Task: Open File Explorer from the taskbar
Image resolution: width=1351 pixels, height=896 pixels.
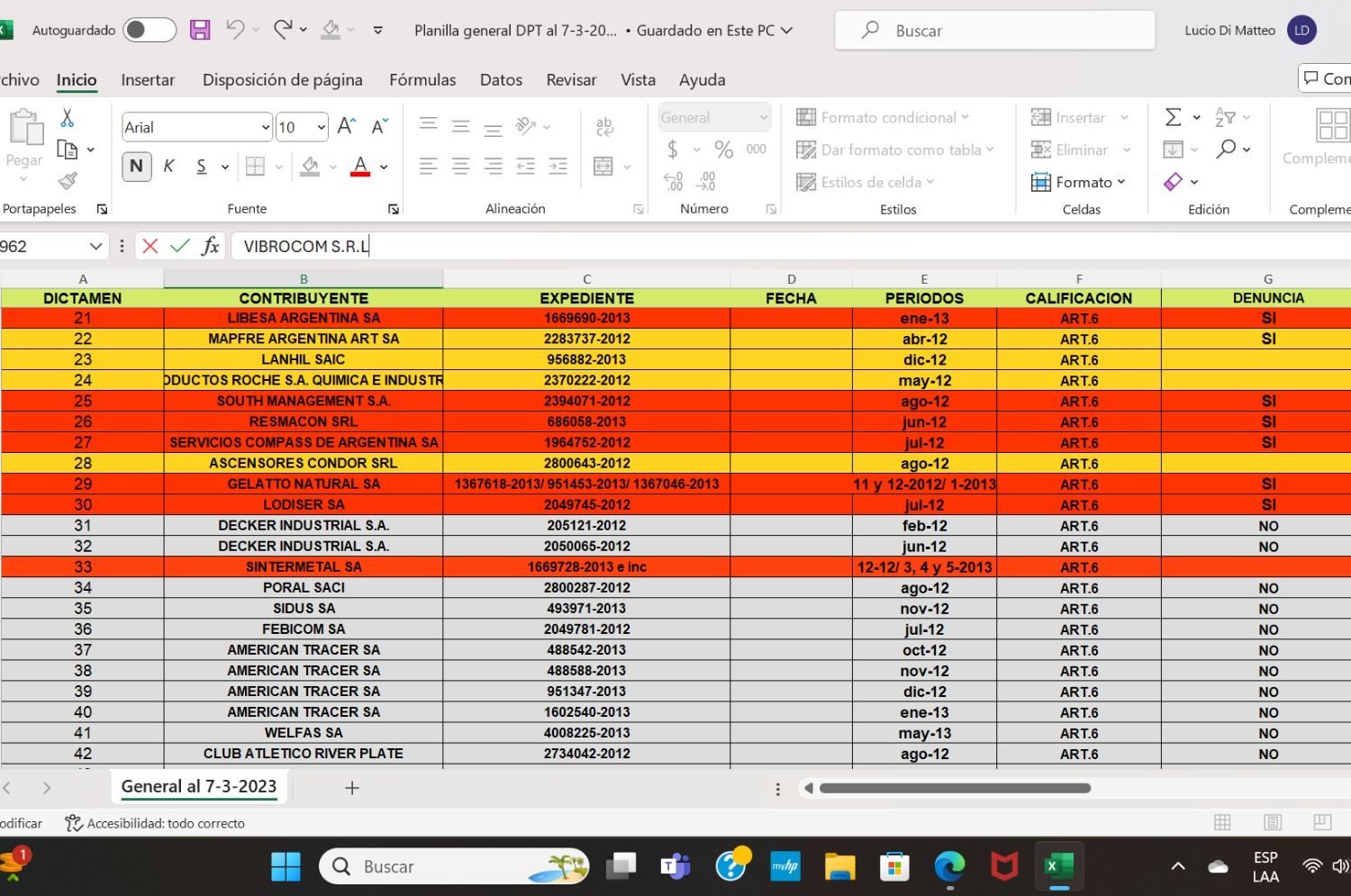Action: click(839, 866)
